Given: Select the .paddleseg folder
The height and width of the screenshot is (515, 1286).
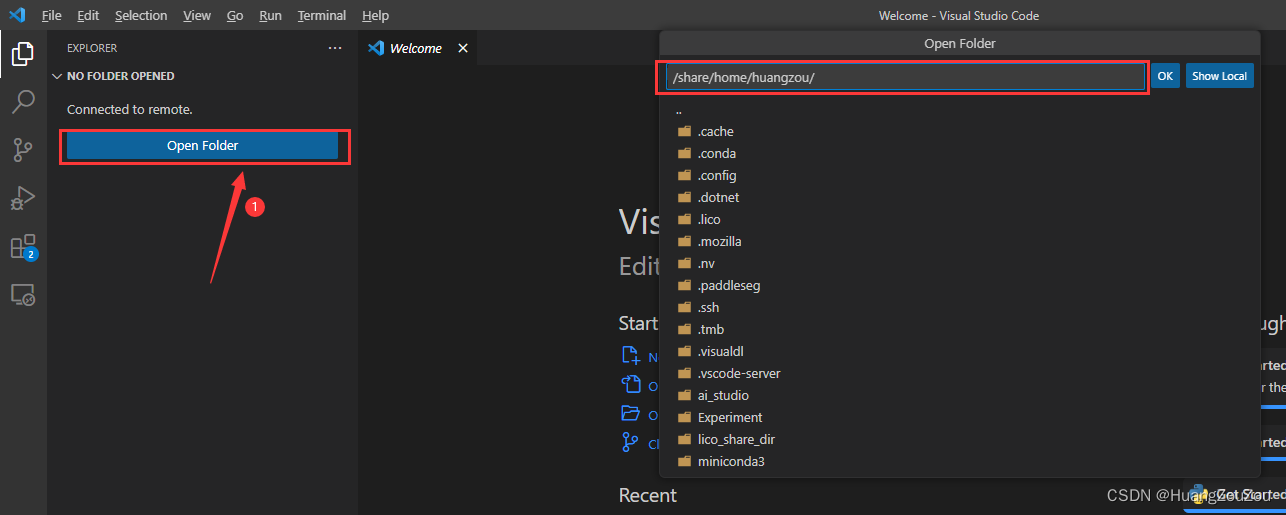Looking at the screenshot, I should tap(959, 286).
